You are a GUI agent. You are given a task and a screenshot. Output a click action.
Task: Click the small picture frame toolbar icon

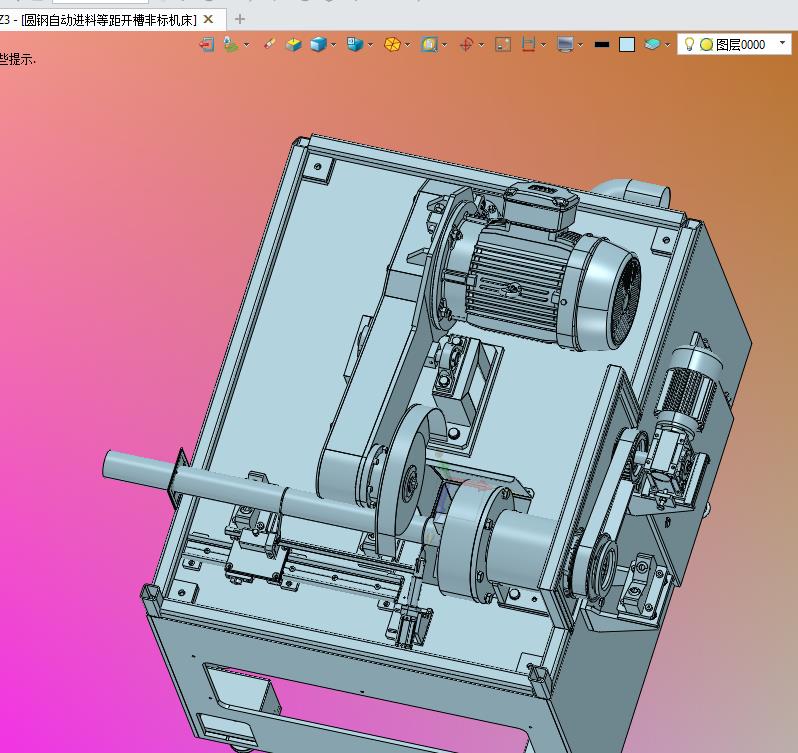point(503,44)
